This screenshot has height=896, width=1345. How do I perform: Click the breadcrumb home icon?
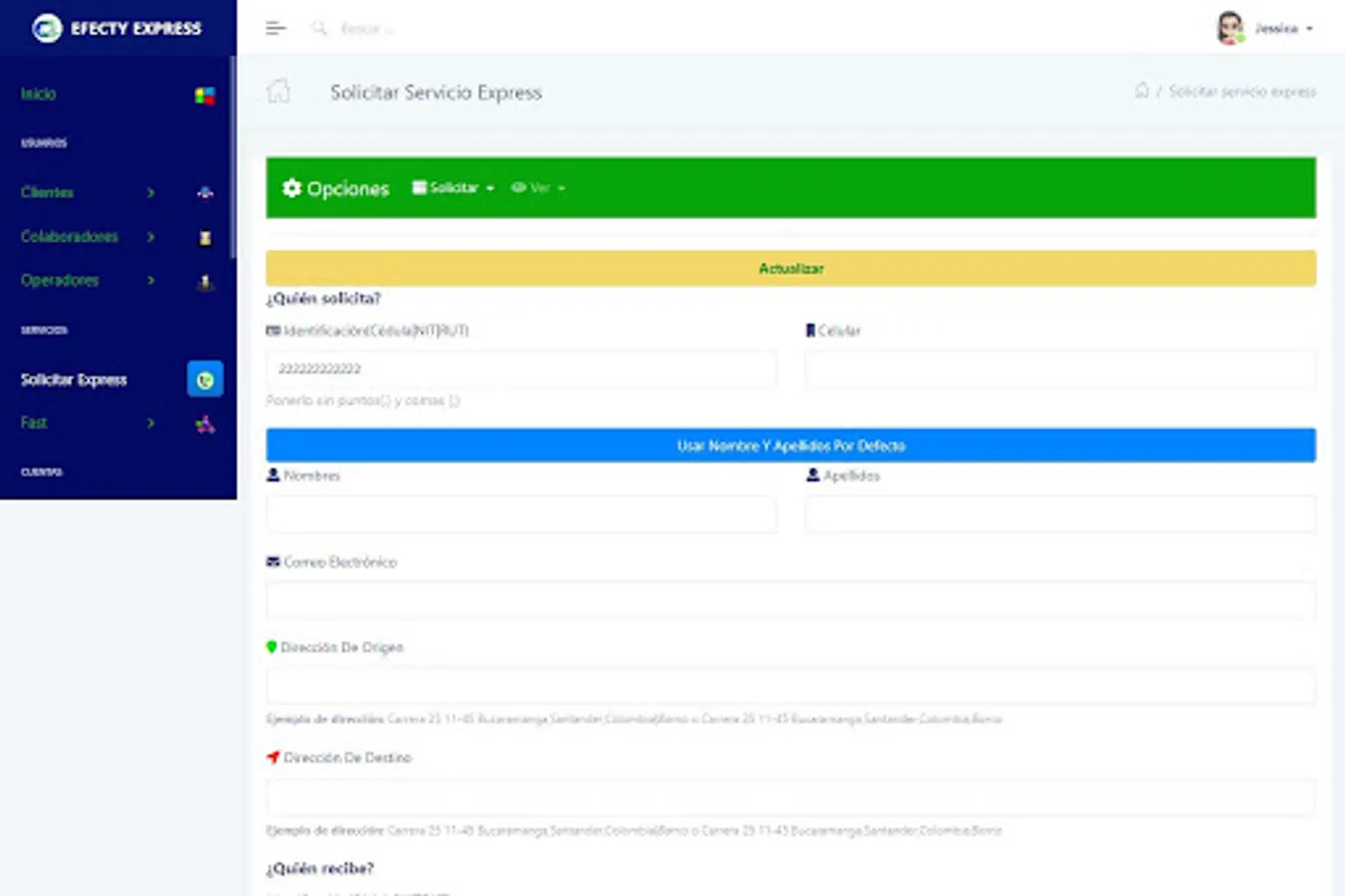[x=1142, y=91]
